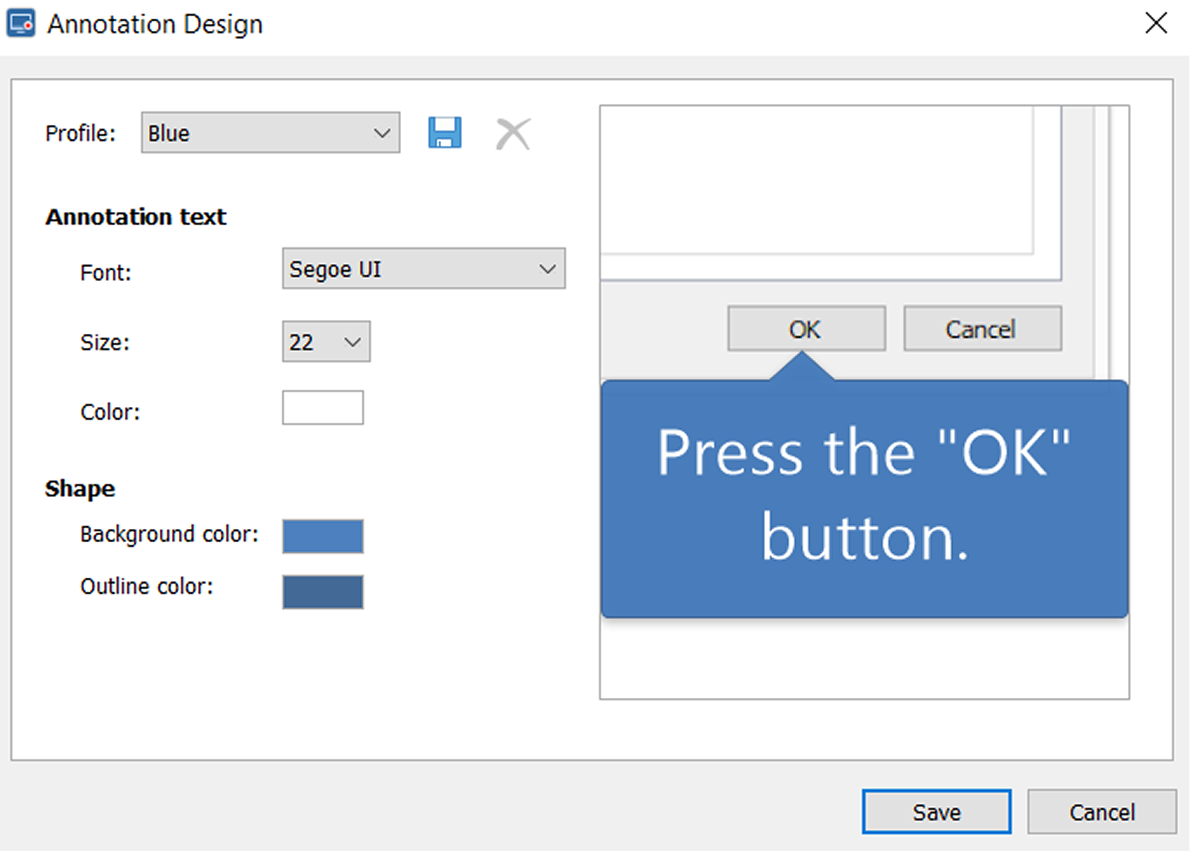Save the current profile with floppy disk icon

coord(445,133)
